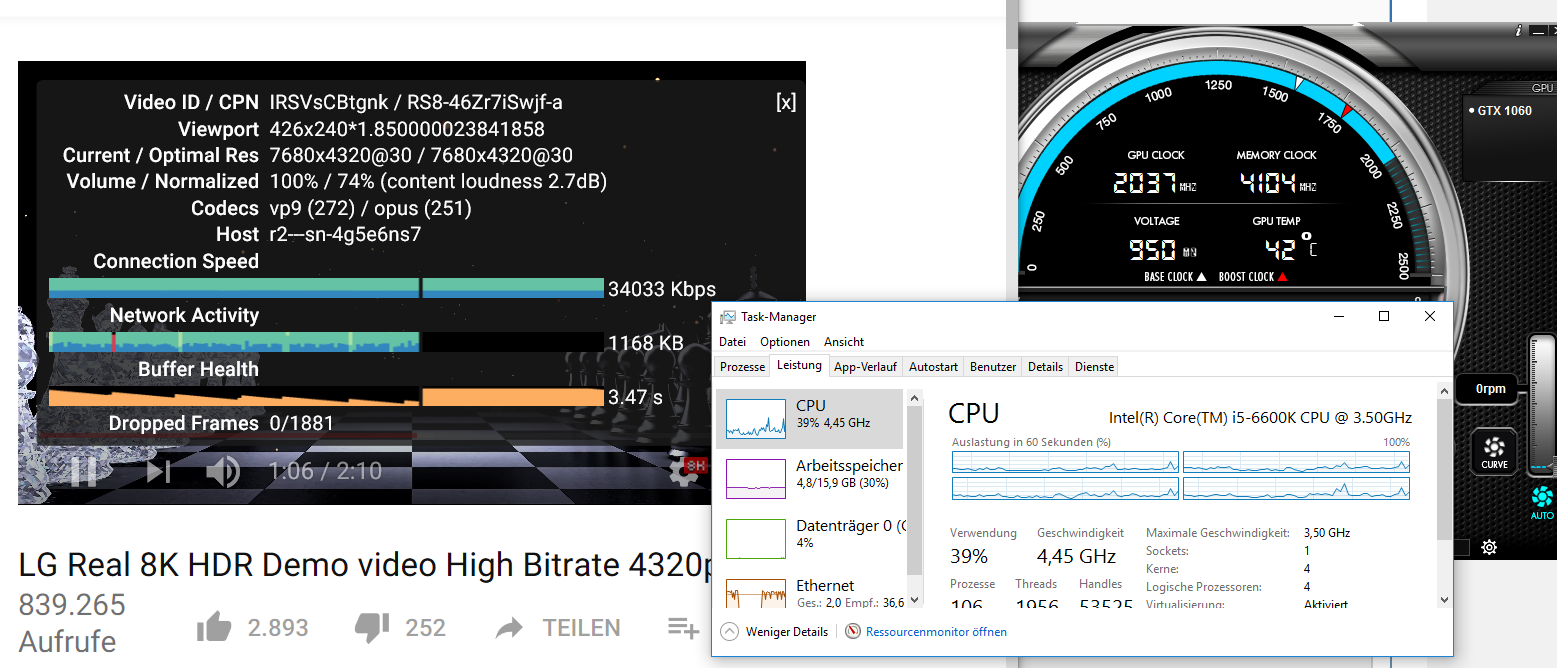Click the 1:06 / 2:10 time display
Viewport: 1557px width, 668px height.
pos(325,471)
